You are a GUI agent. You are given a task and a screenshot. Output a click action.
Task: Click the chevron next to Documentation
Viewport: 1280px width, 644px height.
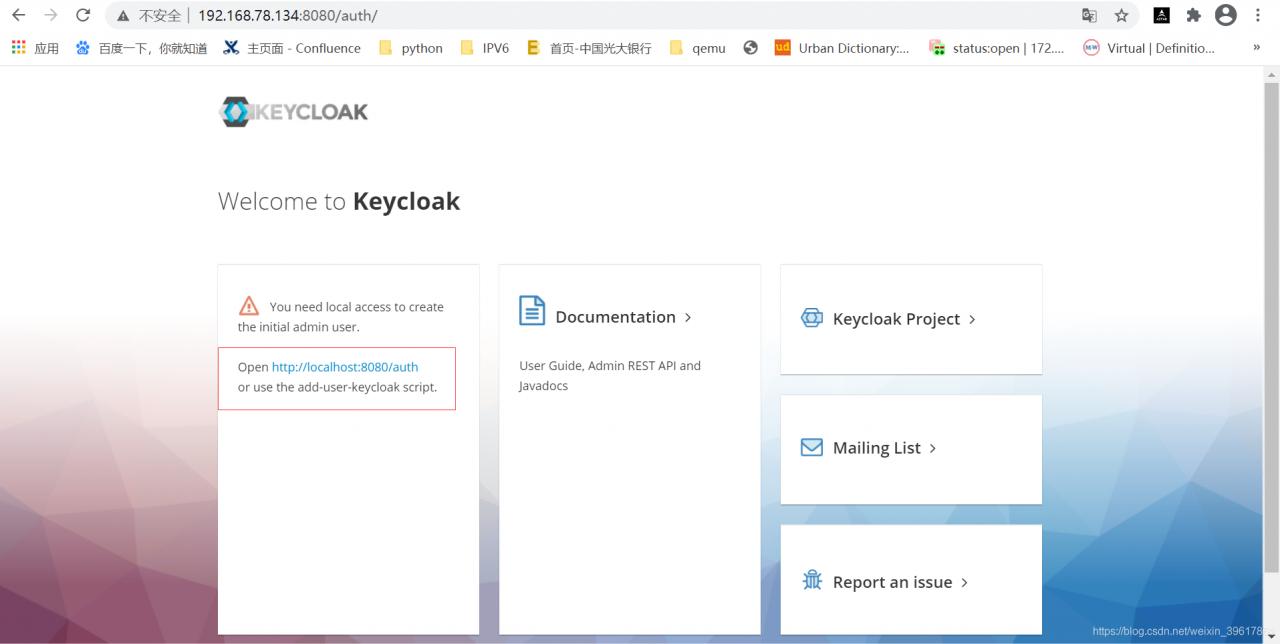click(x=688, y=318)
